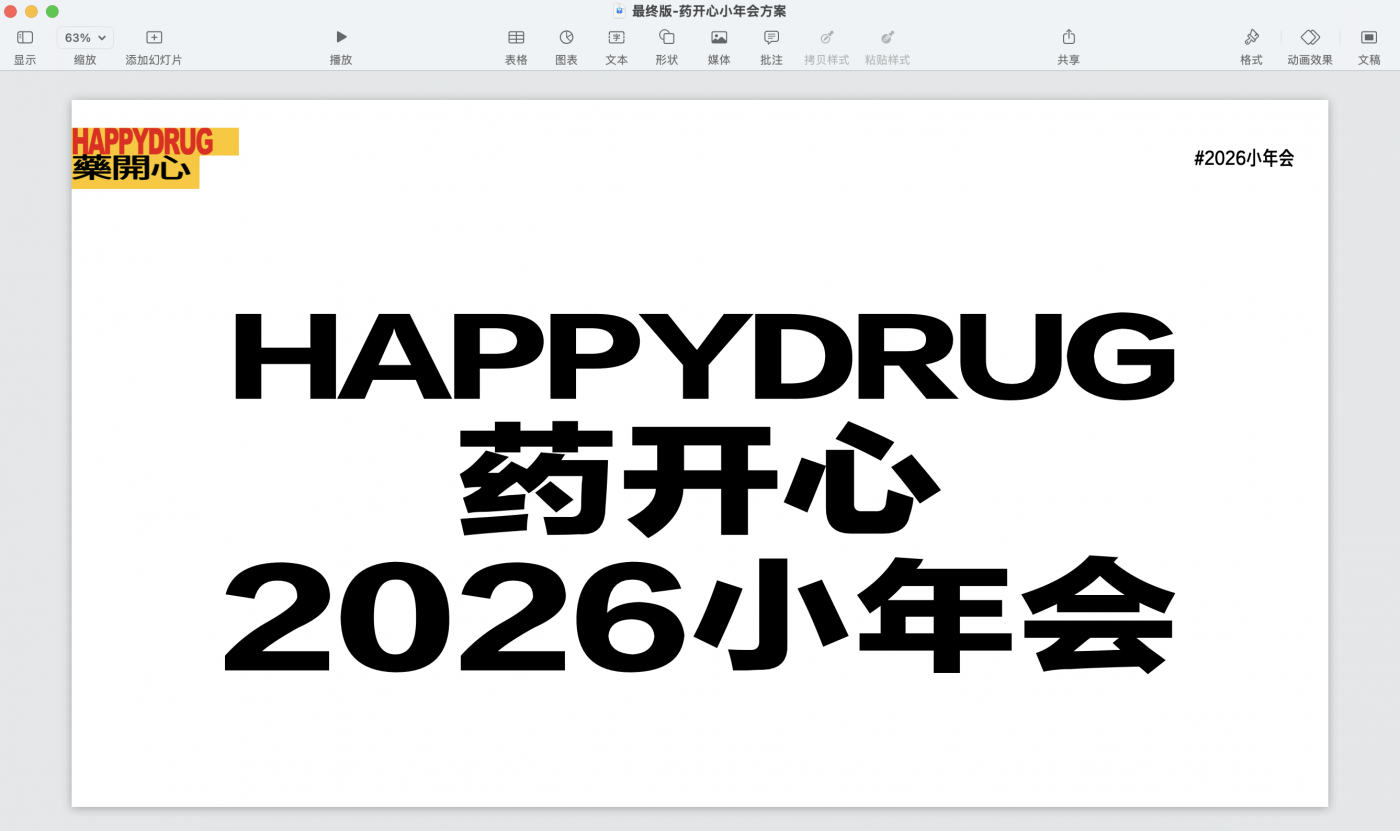Image resolution: width=1400 pixels, height=831 pixels.
Task: Select the red HAPPYDRUG logo text
Action: pyautogui.click(x=143, y=142)
